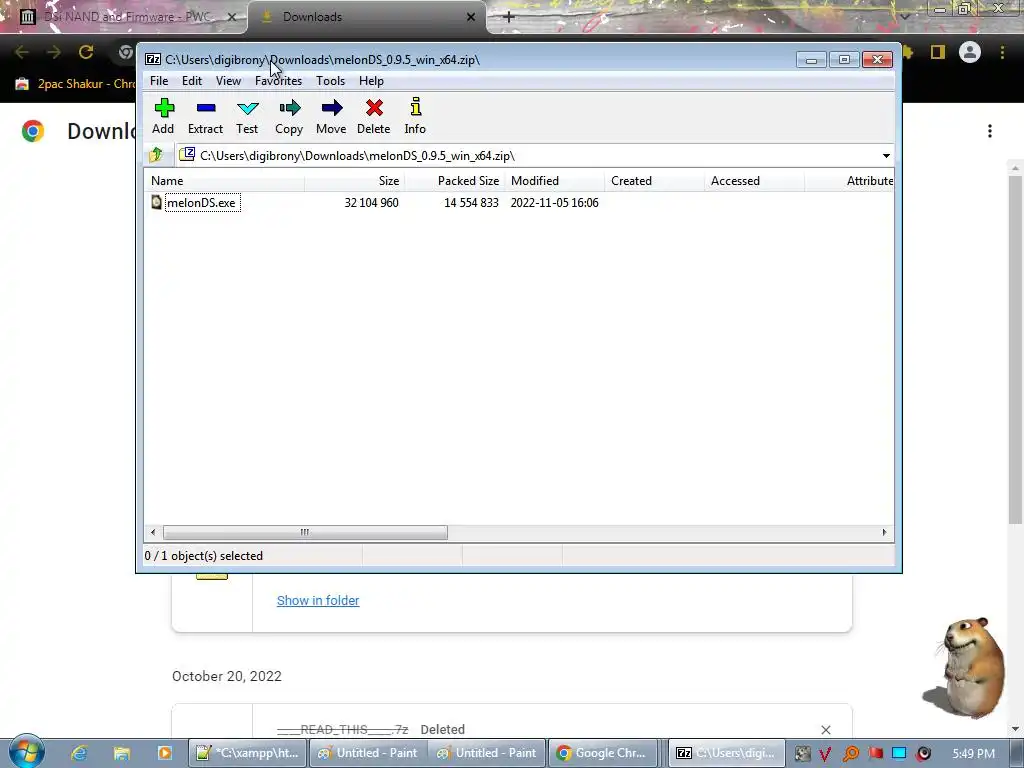Click the 2022-11-05 16:06 modified date
The image size is (1024, 768).
point(554,202)
